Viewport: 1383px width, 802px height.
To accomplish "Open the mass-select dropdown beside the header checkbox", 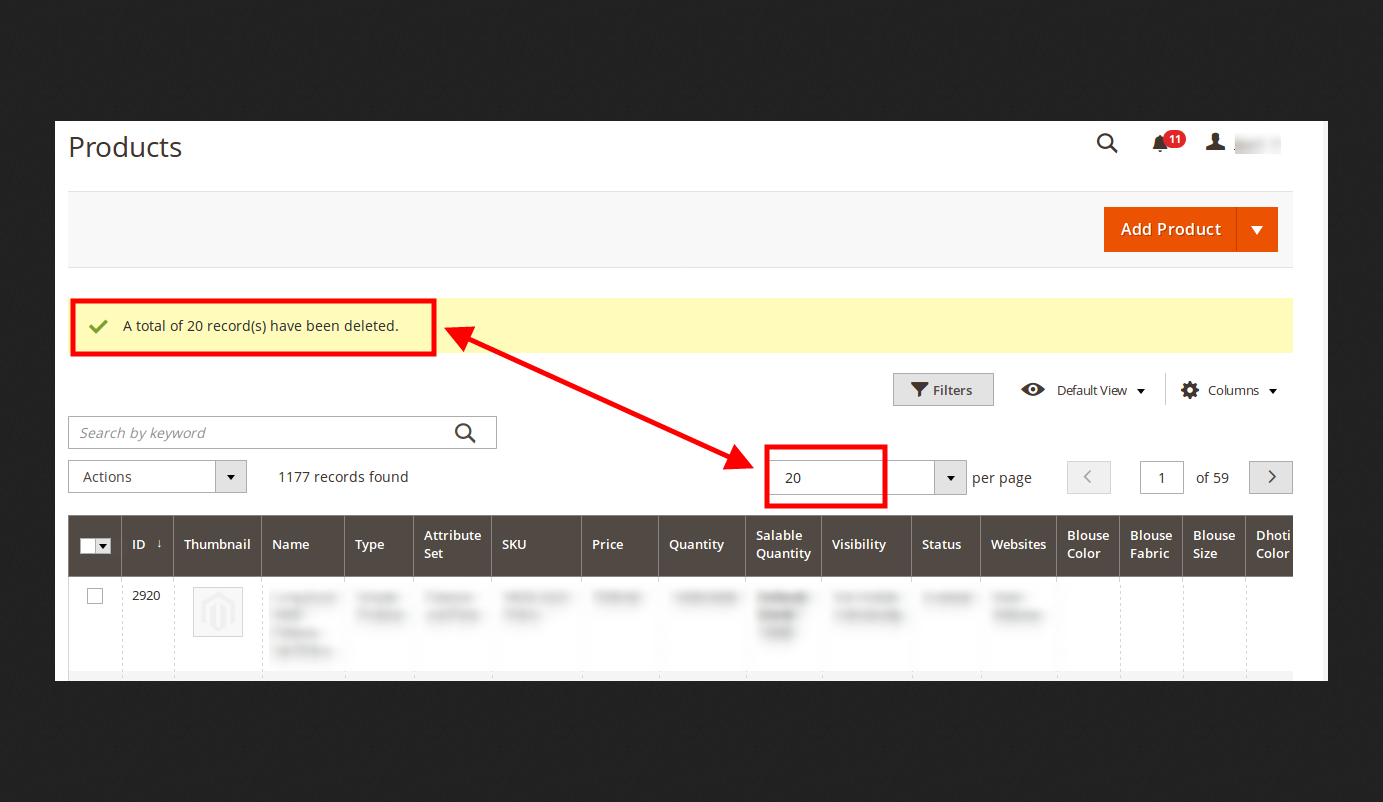I will click(x=103, y=545).
